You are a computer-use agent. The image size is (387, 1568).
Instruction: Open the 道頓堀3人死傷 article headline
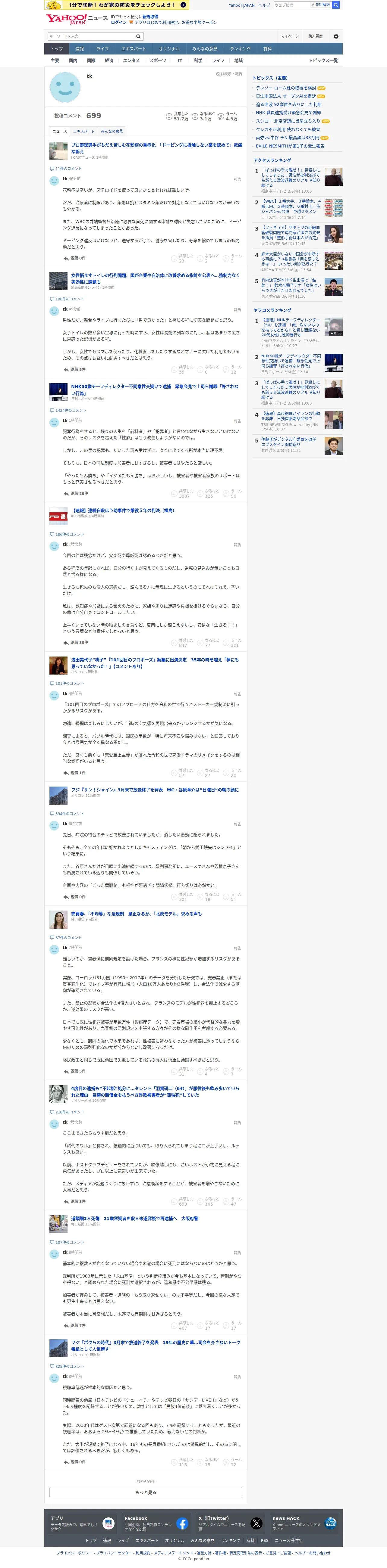pyautogui.click(x=135, y=1219)
